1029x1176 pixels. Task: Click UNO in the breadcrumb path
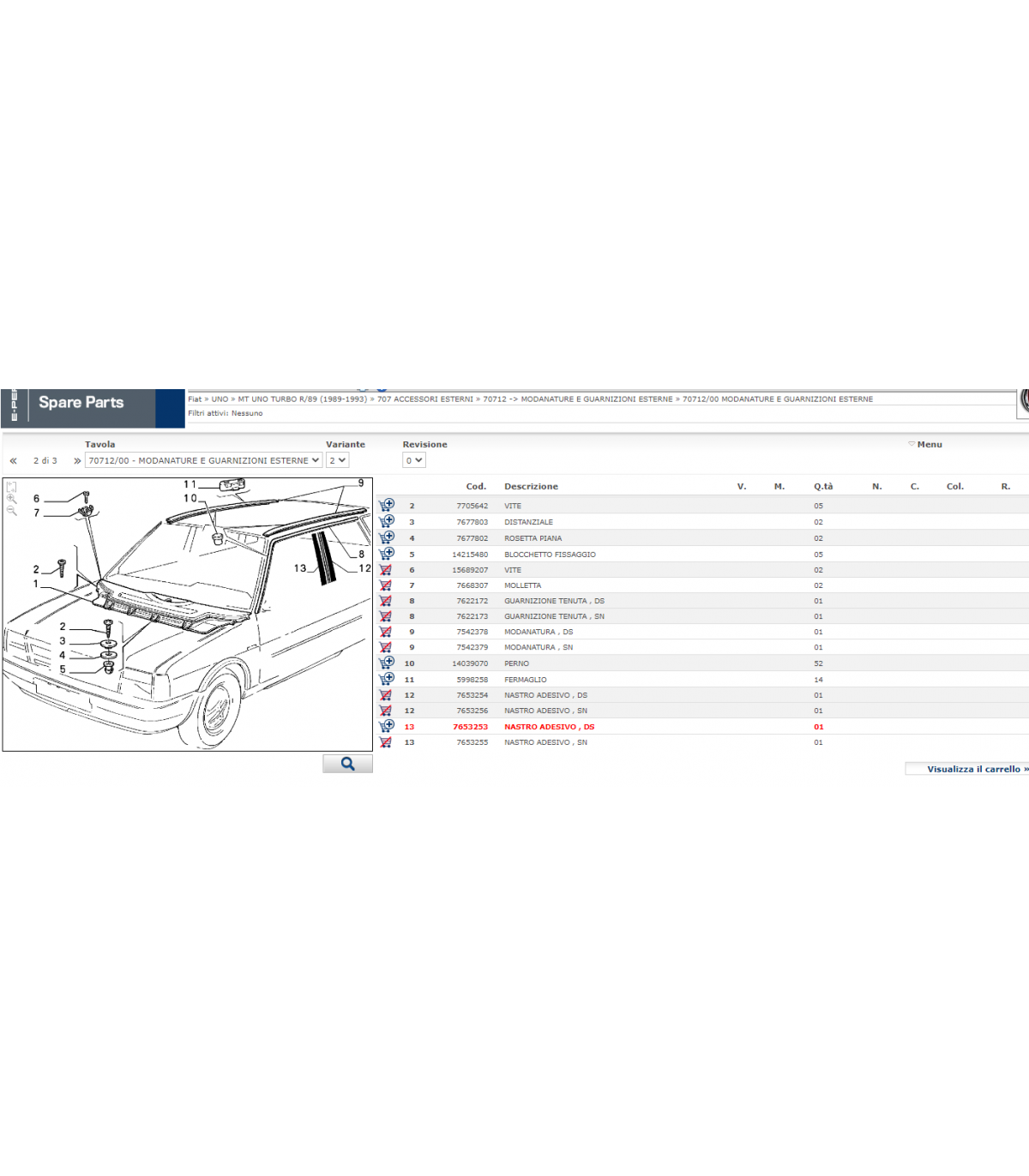coord(220,399)
